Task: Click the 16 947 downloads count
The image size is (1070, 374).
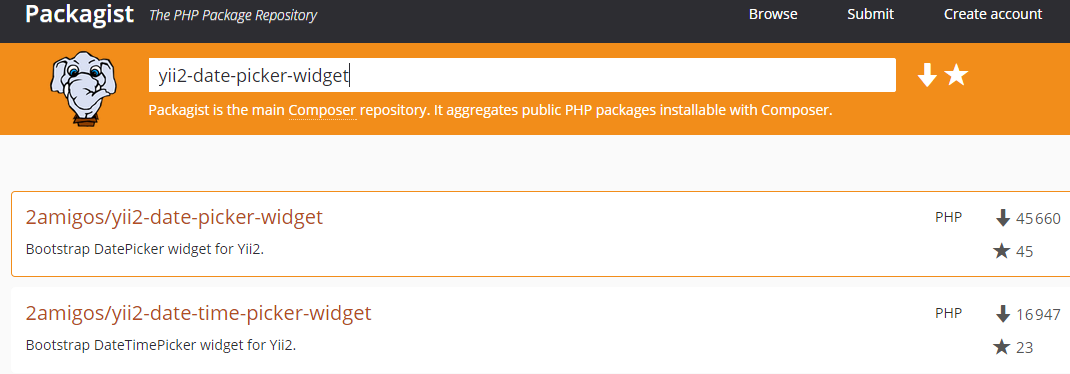Action: tap(1039, 315)
